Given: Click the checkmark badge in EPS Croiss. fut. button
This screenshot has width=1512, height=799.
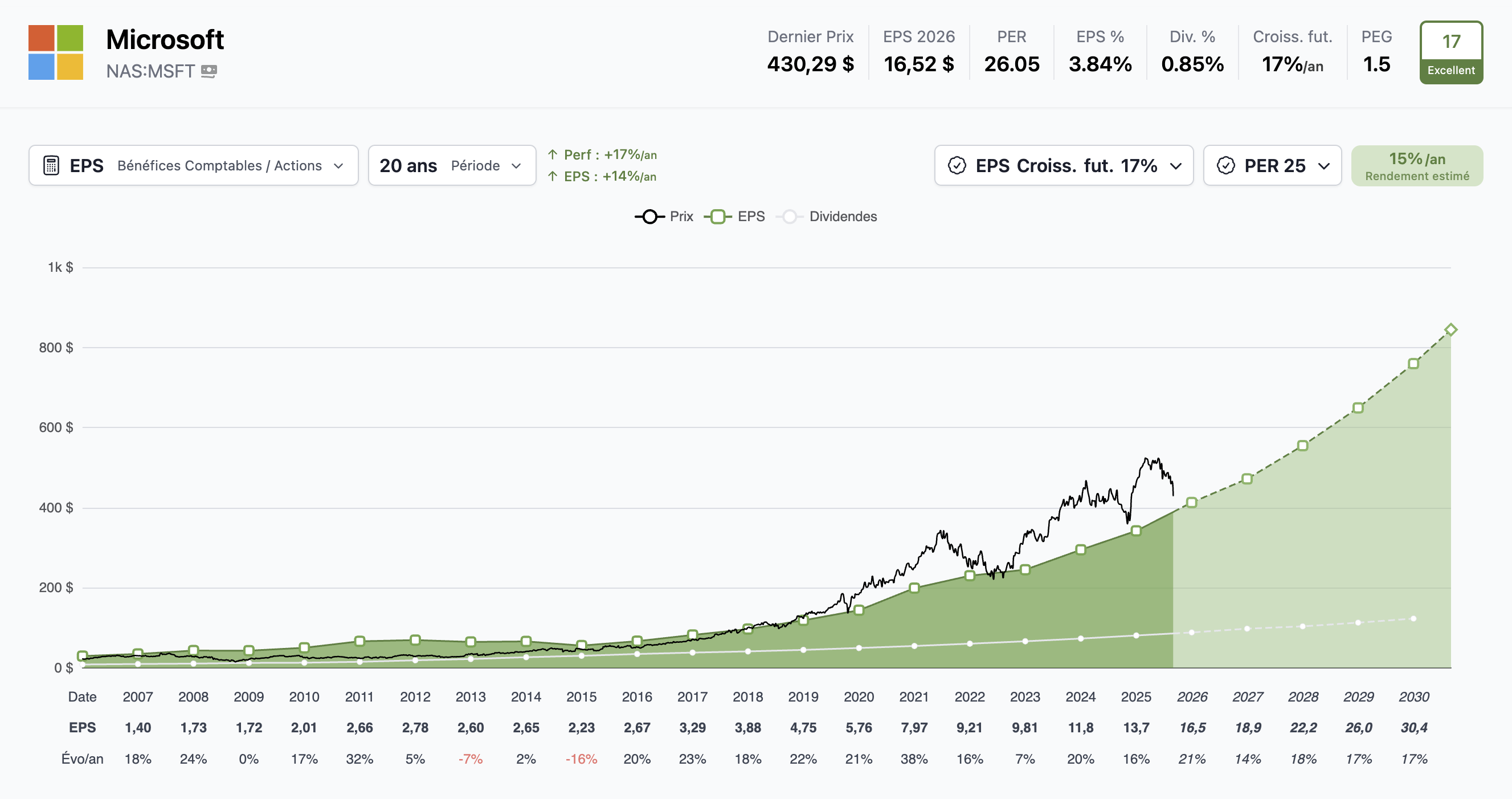Looking at the screenshot, I should [958, 165].
